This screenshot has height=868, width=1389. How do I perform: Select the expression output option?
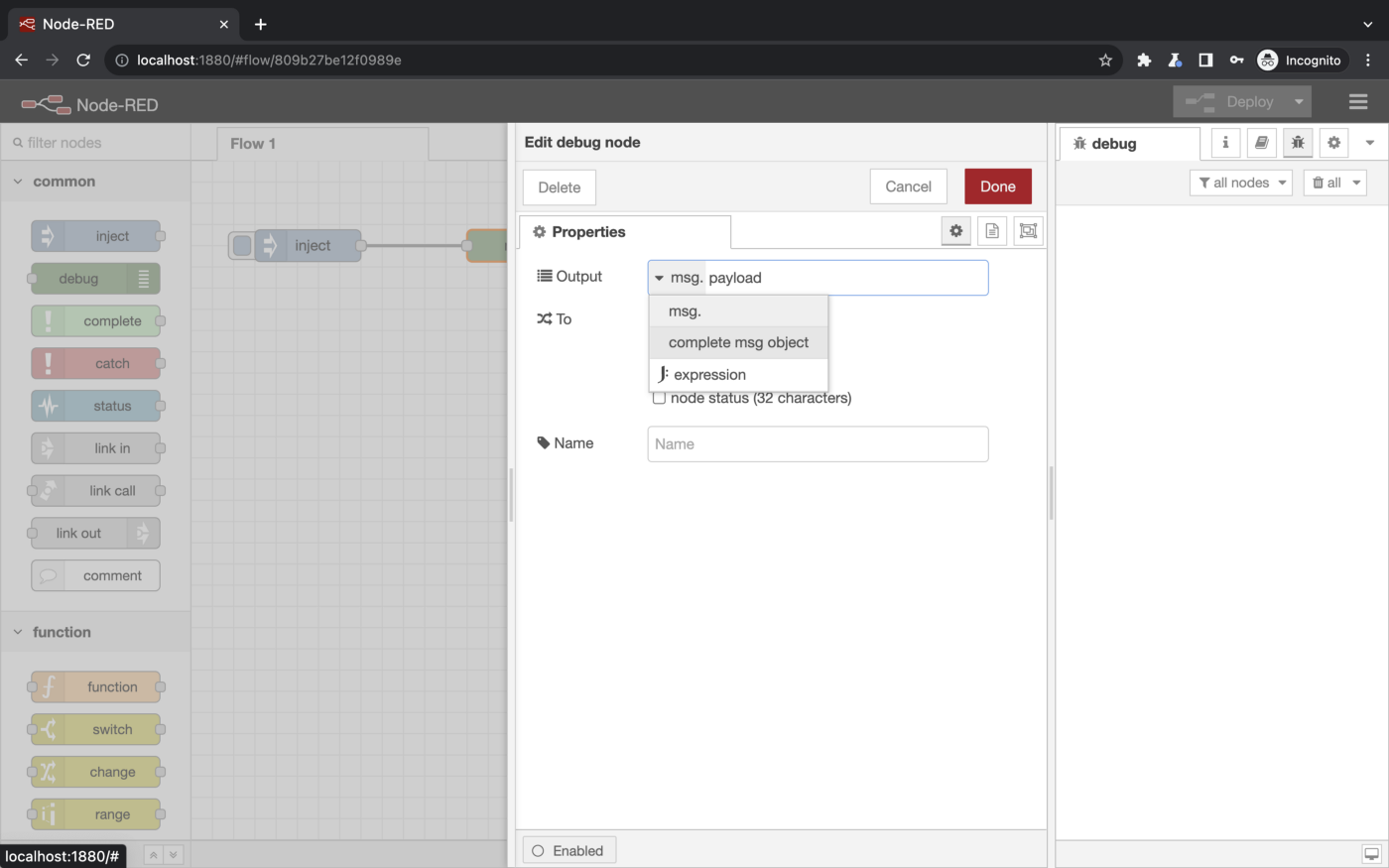pyautogui.click(x=709, y=375)
